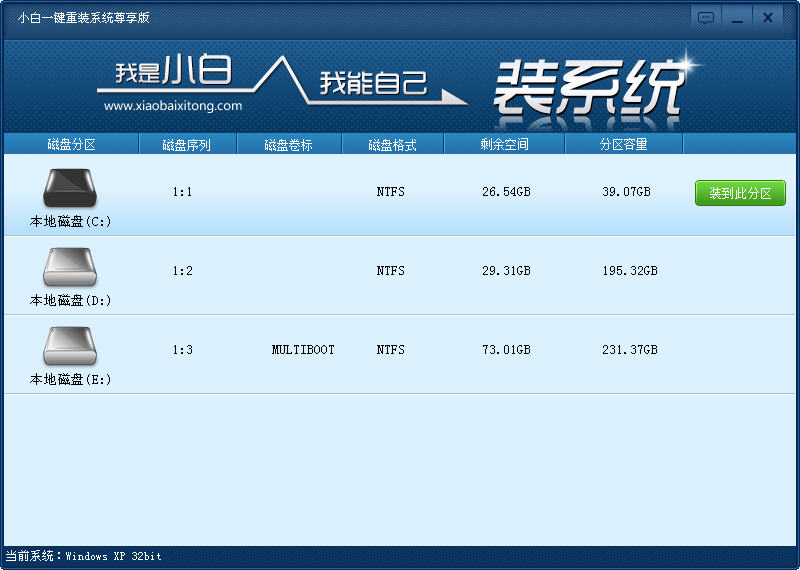Image resolution: width=800 pixels, height=570 pixels.
Task: Click the 磁盘序列 column header
Action: click(x=187, y=145)
